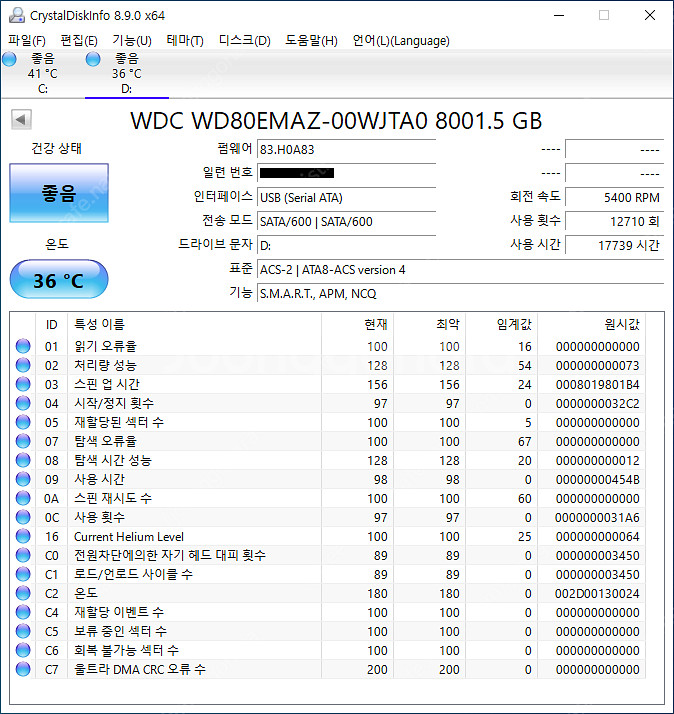Click the interface field USB (Serial ATA)
Viewport: 674px width, 714px height.
[347, 198]
